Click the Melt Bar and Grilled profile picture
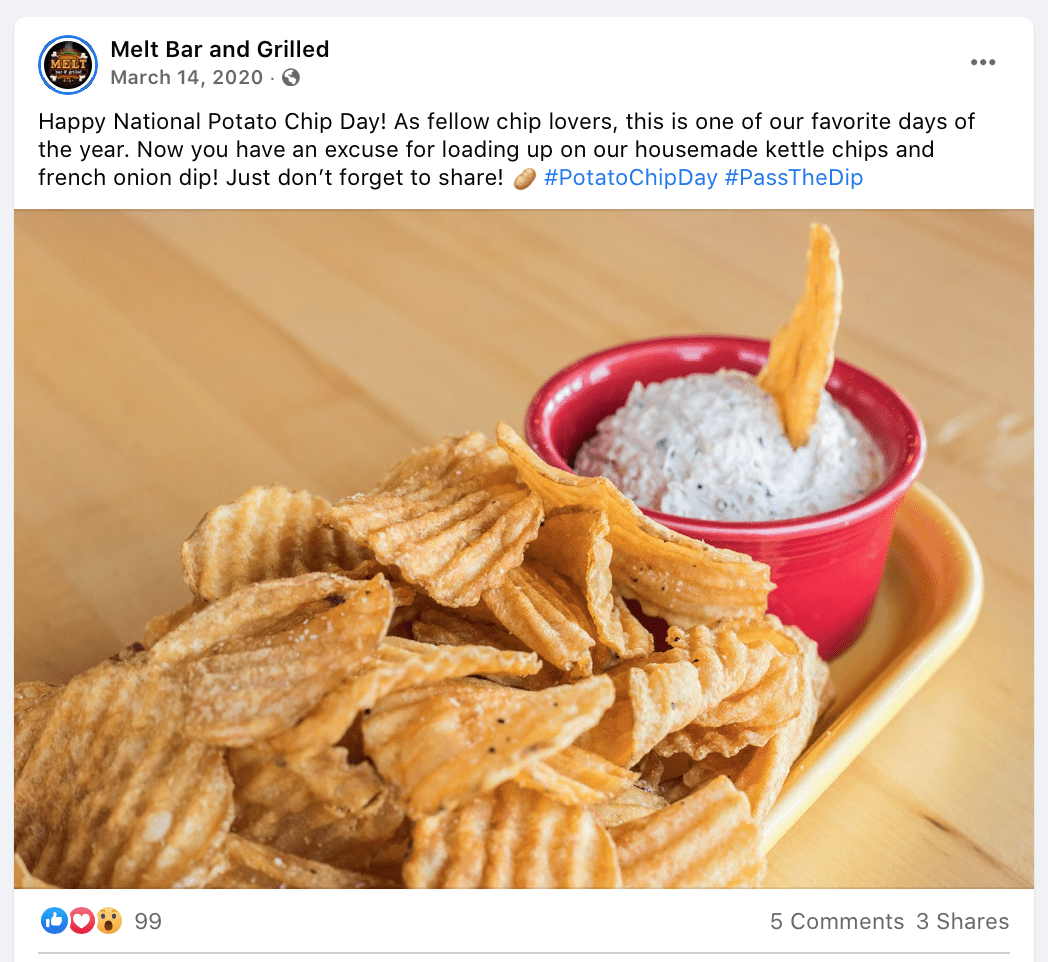This screenshot has width=1048, height=962. click(x=68, y=65)
